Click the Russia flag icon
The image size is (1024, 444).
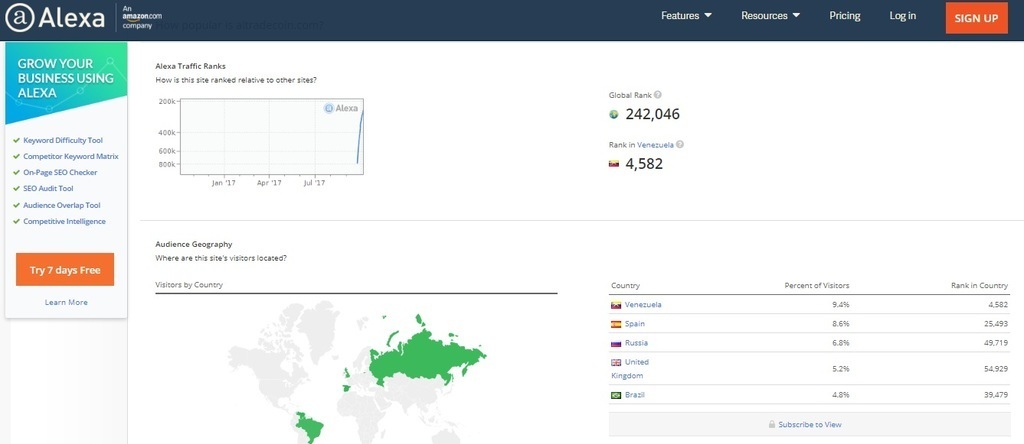[x=616, y=343]
